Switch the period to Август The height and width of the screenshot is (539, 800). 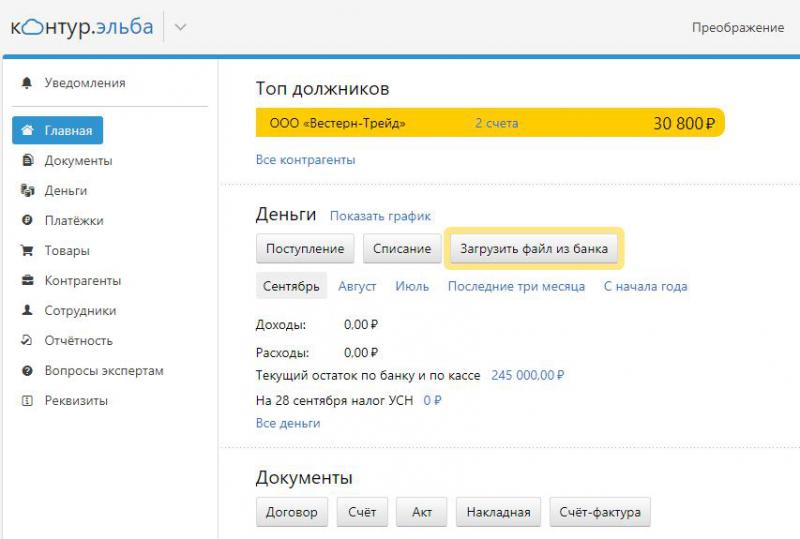click(357, 286)
